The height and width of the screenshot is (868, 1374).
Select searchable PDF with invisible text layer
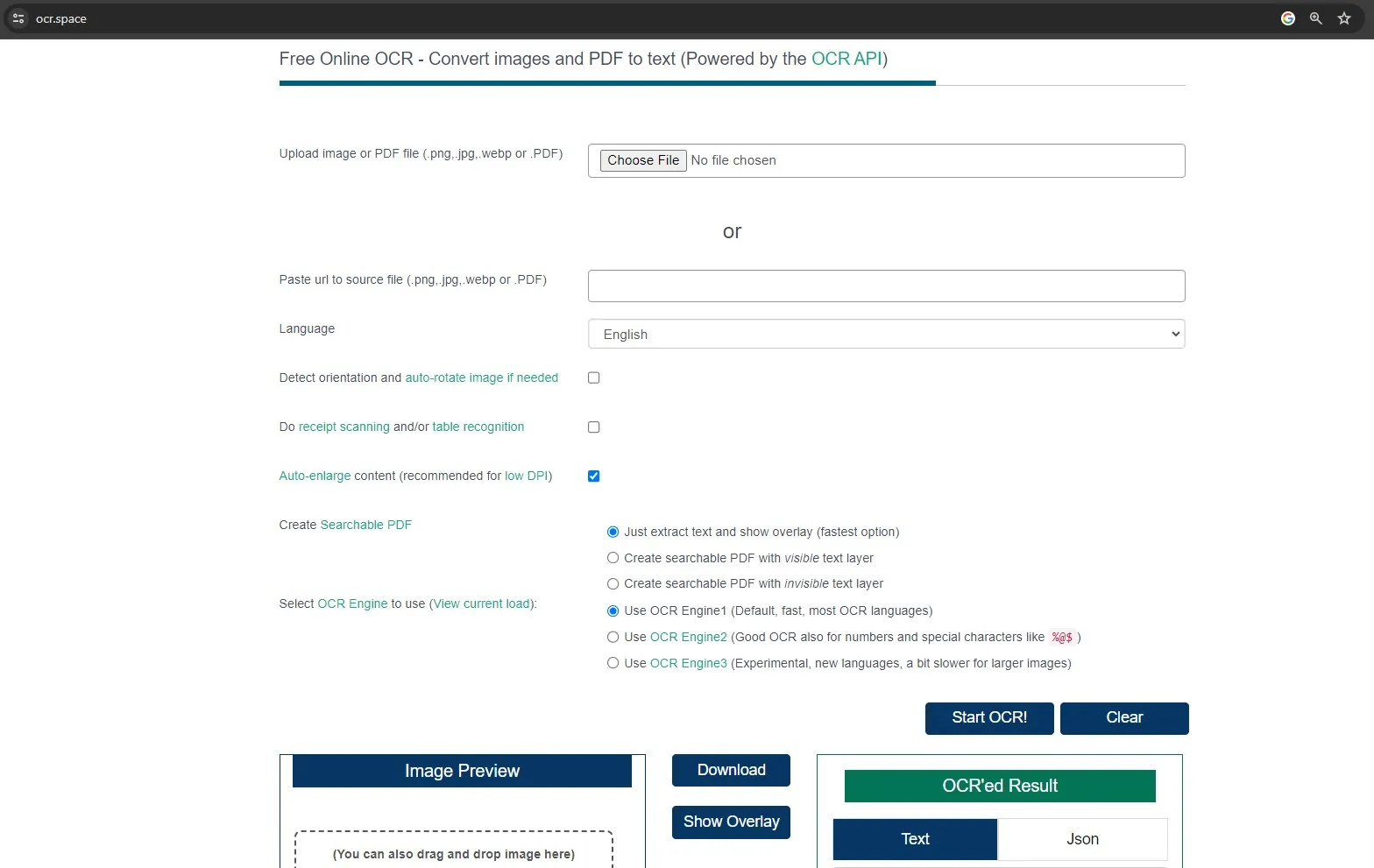pyautogui.click(x=613, y=583)
